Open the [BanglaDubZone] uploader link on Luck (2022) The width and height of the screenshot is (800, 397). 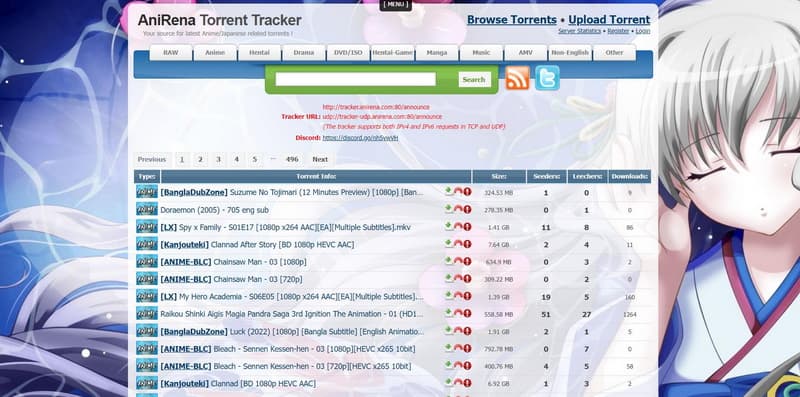[194, 332]
